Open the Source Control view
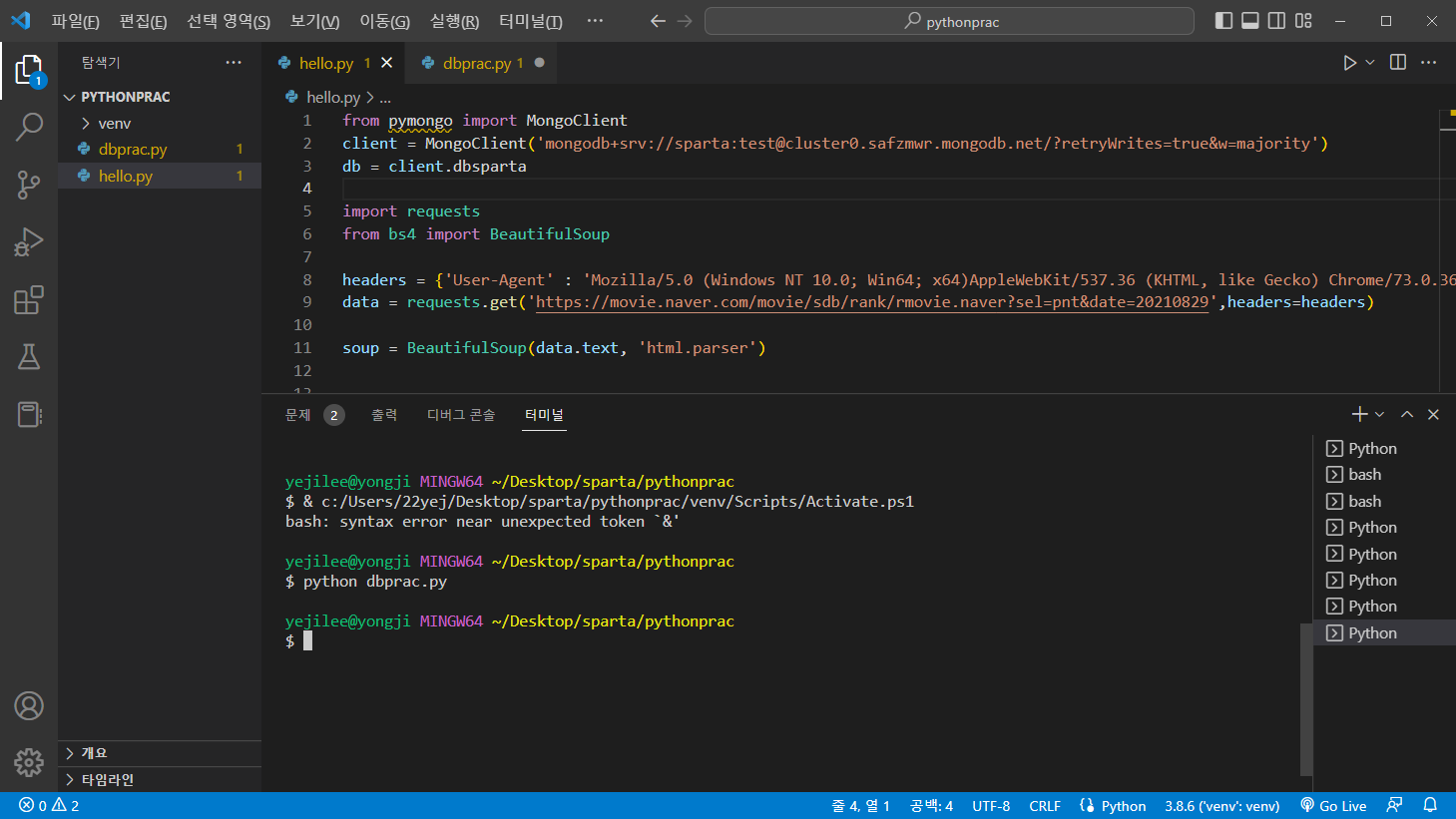1456x819 pixels. 29,184
